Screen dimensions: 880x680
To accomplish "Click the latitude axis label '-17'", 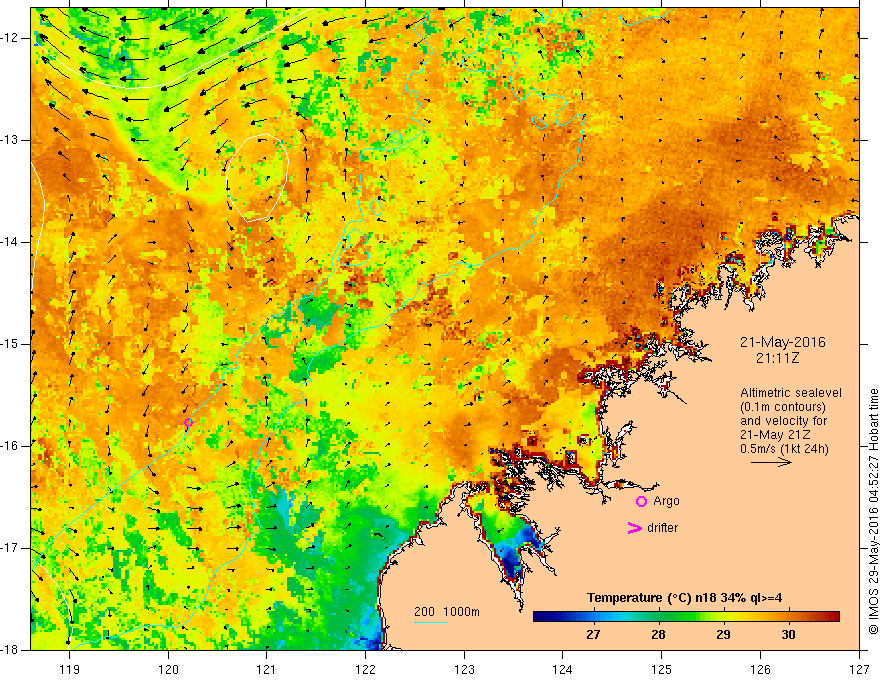I will pos(11,548).
